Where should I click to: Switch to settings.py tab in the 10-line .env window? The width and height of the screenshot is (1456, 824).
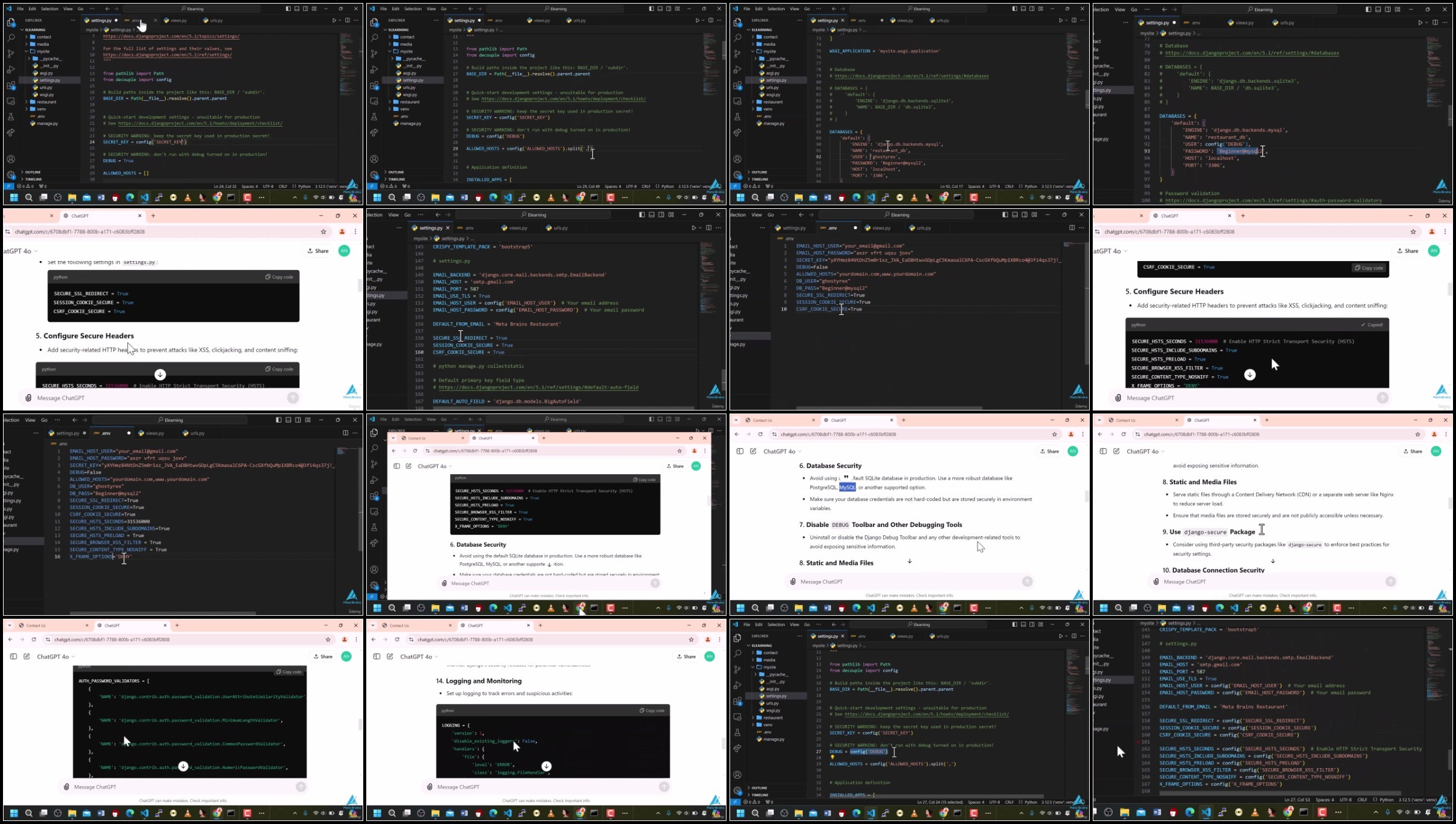point(794,228)
